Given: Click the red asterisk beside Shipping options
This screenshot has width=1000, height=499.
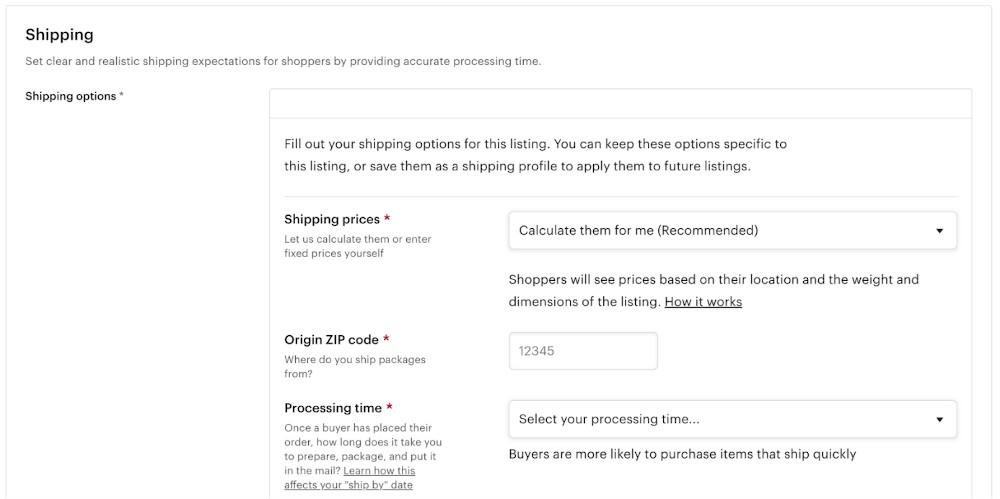Looking at the screenshot, I should point(122,96).
